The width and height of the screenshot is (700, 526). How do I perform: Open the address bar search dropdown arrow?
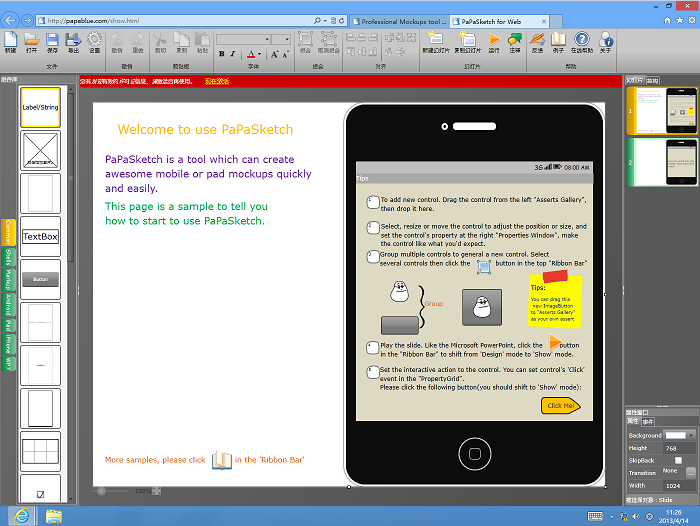(x=325, y=21)
